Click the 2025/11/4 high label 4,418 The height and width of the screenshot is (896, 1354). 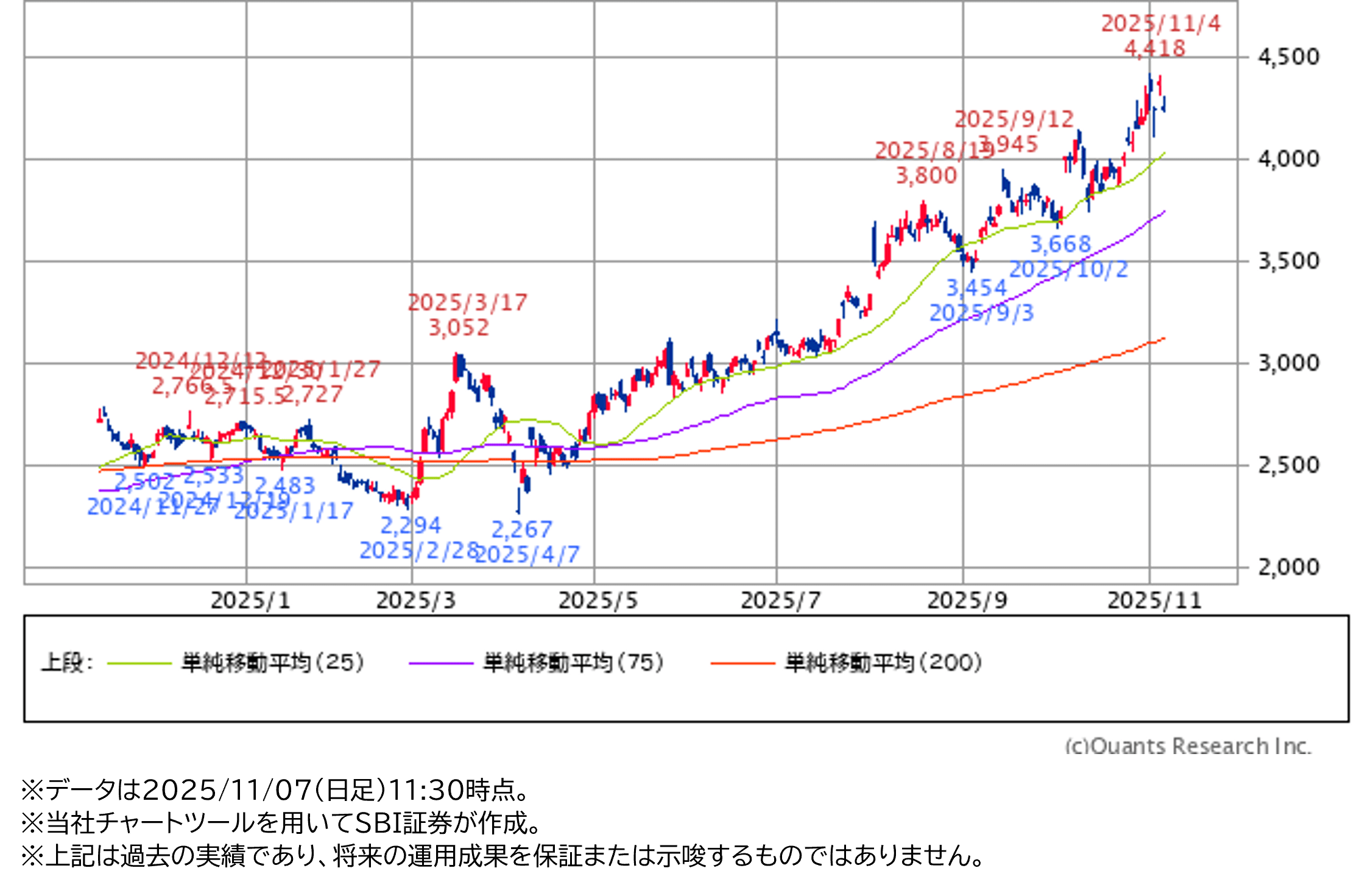[x=1154, y=49]
